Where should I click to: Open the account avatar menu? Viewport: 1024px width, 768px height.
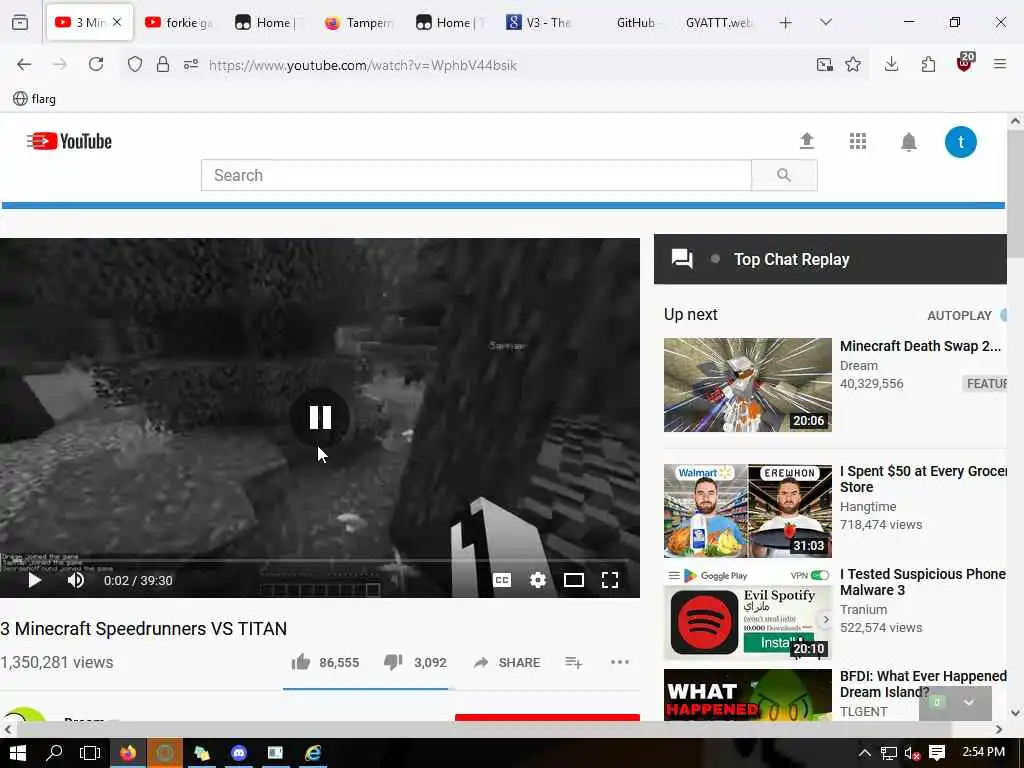click(960, 142)
